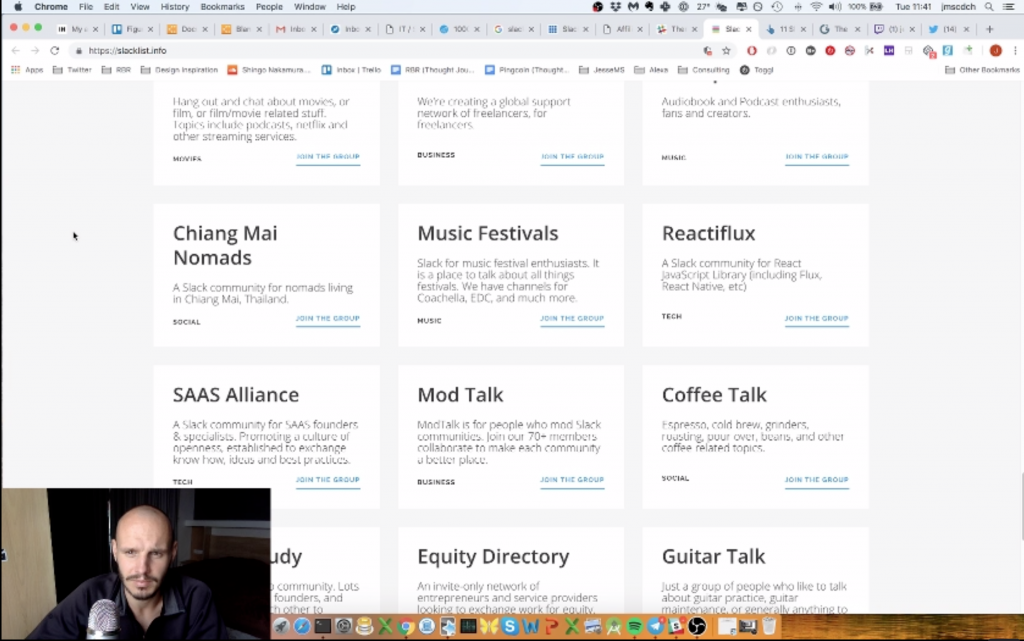Reload the slacklist.info page
The height and width of the screenshot is (641, 1024).
tap(54, 50)
